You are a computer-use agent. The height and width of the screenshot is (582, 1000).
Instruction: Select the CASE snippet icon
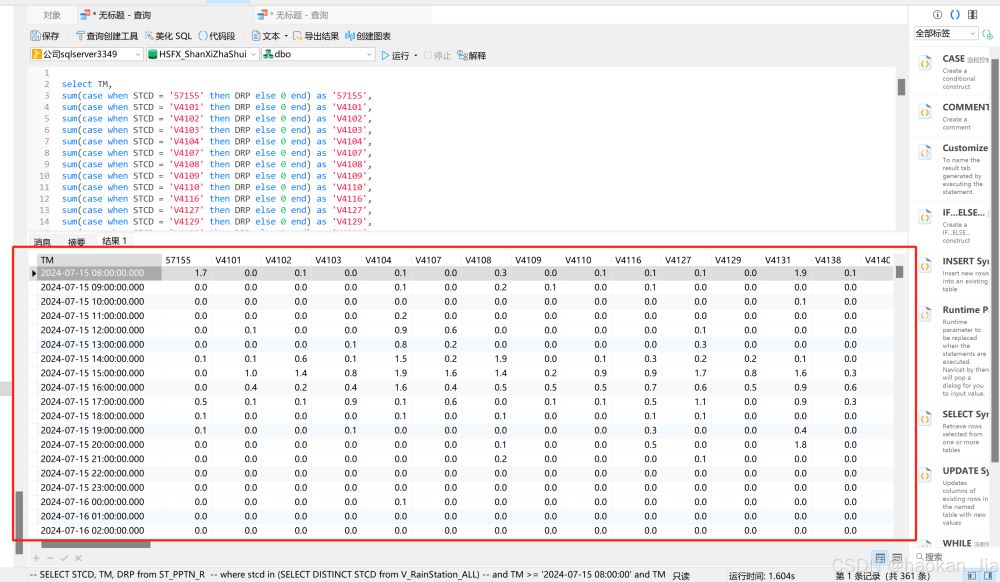pyautogui.click(x=925, y=63)
